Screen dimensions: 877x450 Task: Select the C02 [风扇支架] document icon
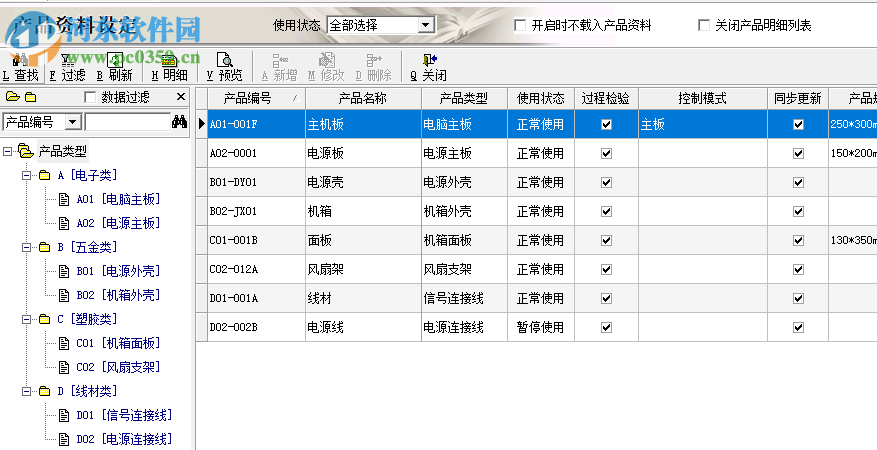click(x=64, y=367)
